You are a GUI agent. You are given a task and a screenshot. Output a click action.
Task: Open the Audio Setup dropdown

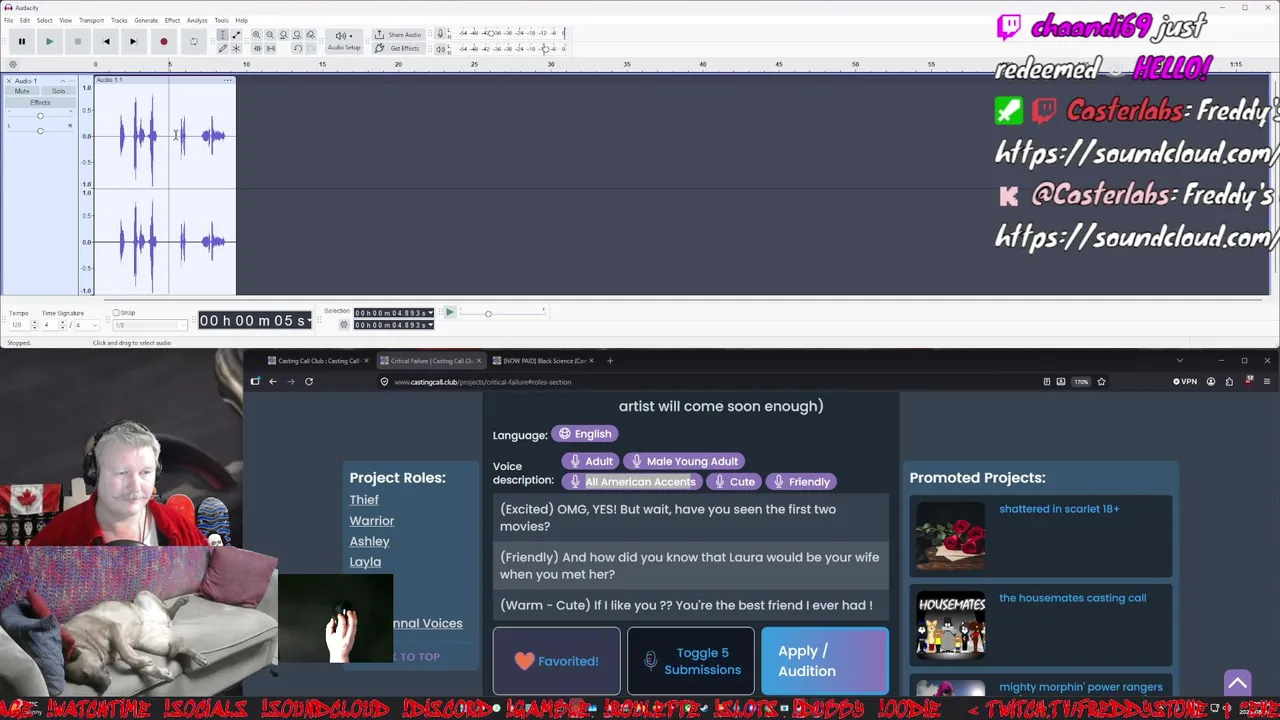pos(344,40)
